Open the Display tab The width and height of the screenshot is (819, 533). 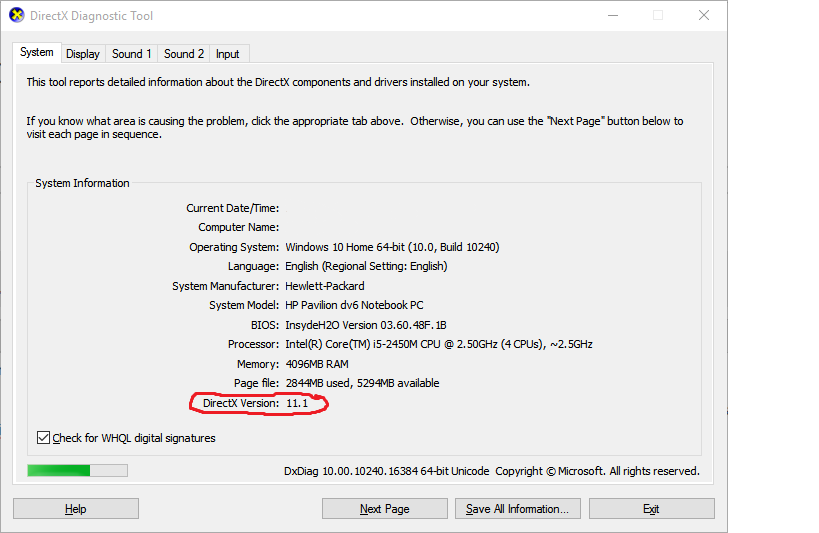(83, 54)
